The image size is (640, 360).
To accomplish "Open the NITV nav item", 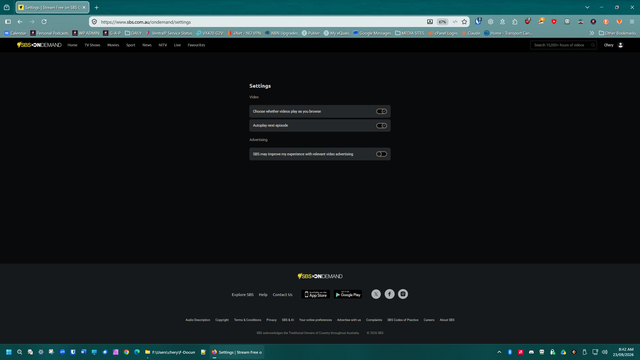I will click(162, 45).
